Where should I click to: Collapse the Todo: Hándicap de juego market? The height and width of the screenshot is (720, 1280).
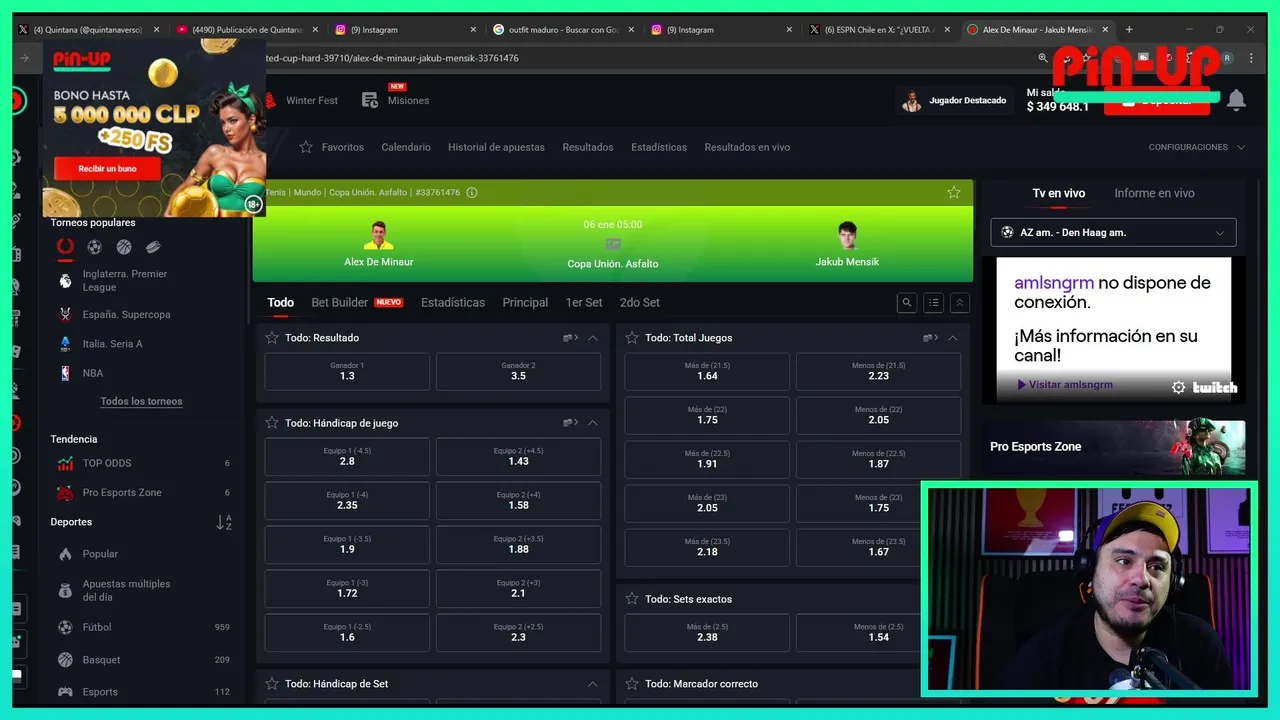pyautogui.click(x=593, y=423)
